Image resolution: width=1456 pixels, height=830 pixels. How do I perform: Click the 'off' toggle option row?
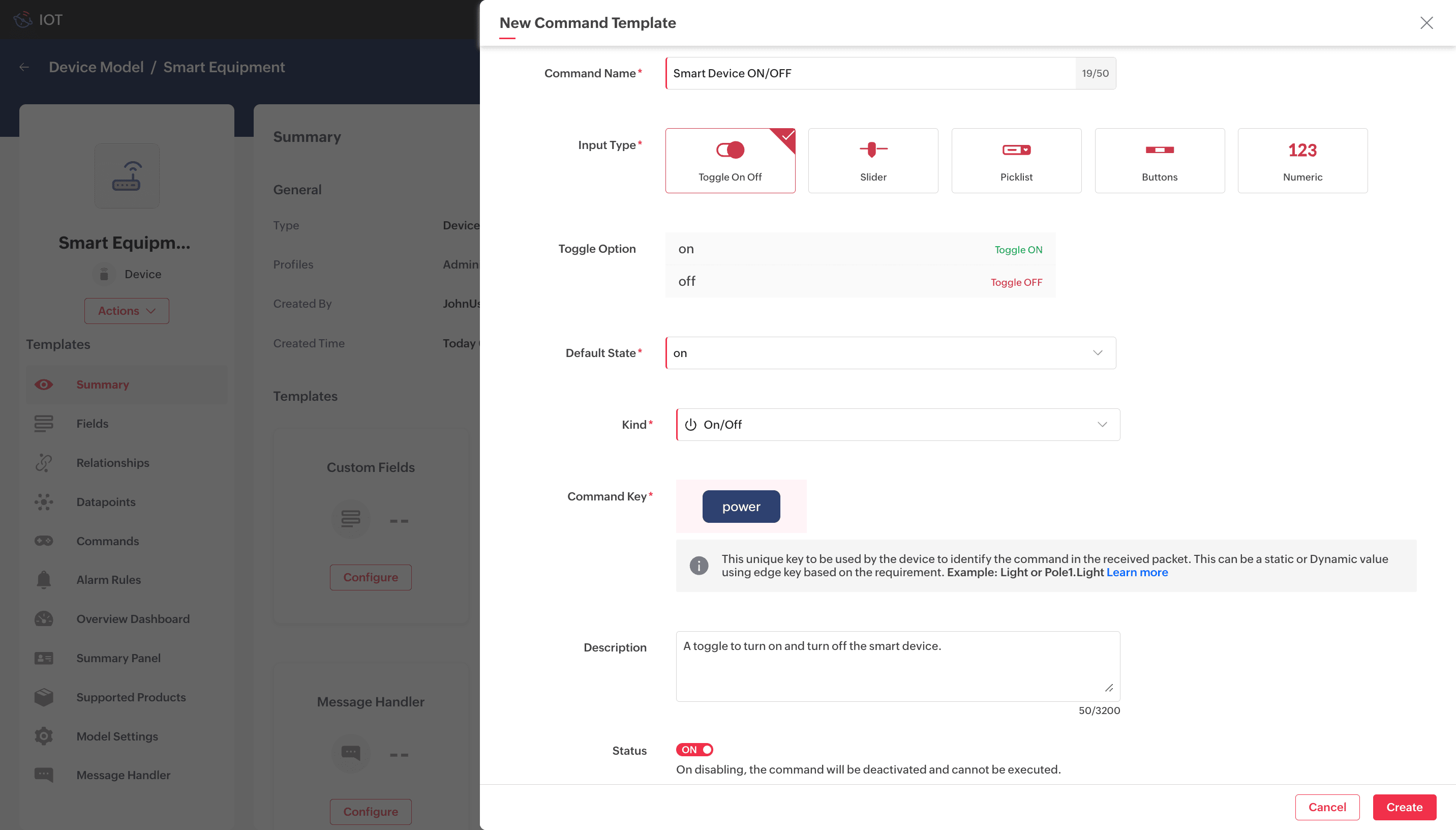coord(860,282)
